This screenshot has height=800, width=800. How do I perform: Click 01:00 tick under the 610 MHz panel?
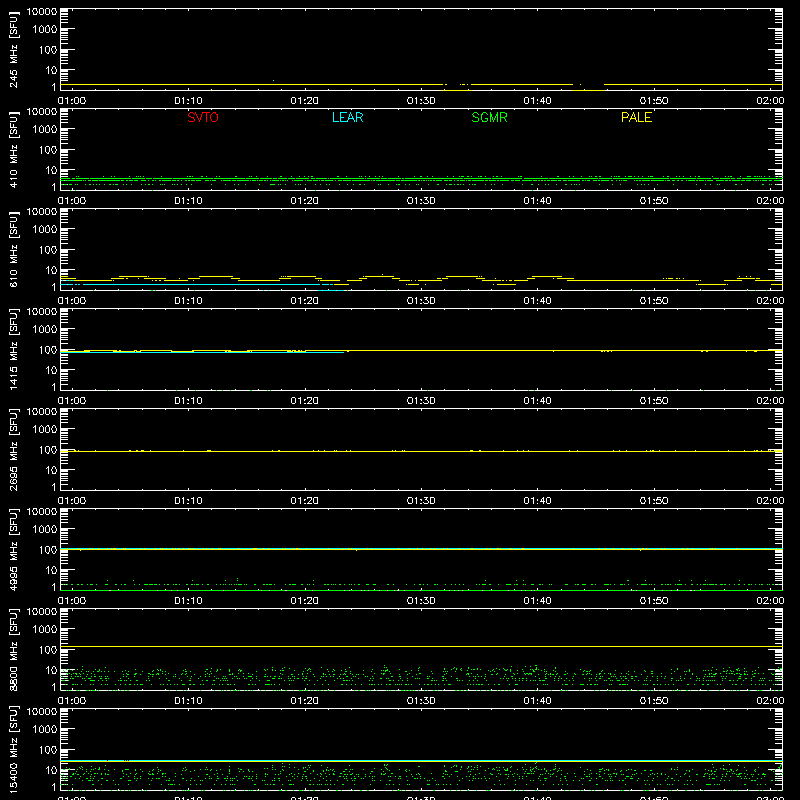(72, 301)
